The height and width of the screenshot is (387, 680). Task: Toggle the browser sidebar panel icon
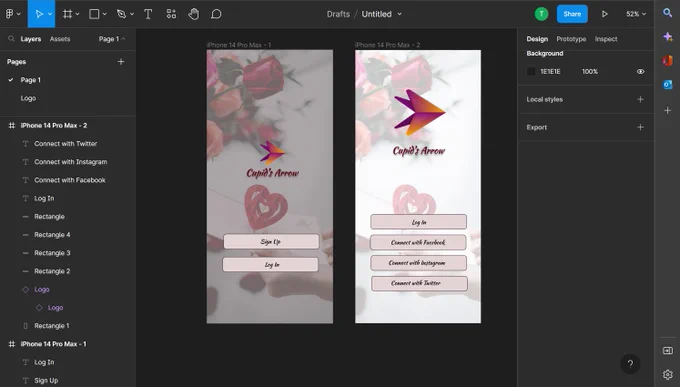[x=668, y=351]
